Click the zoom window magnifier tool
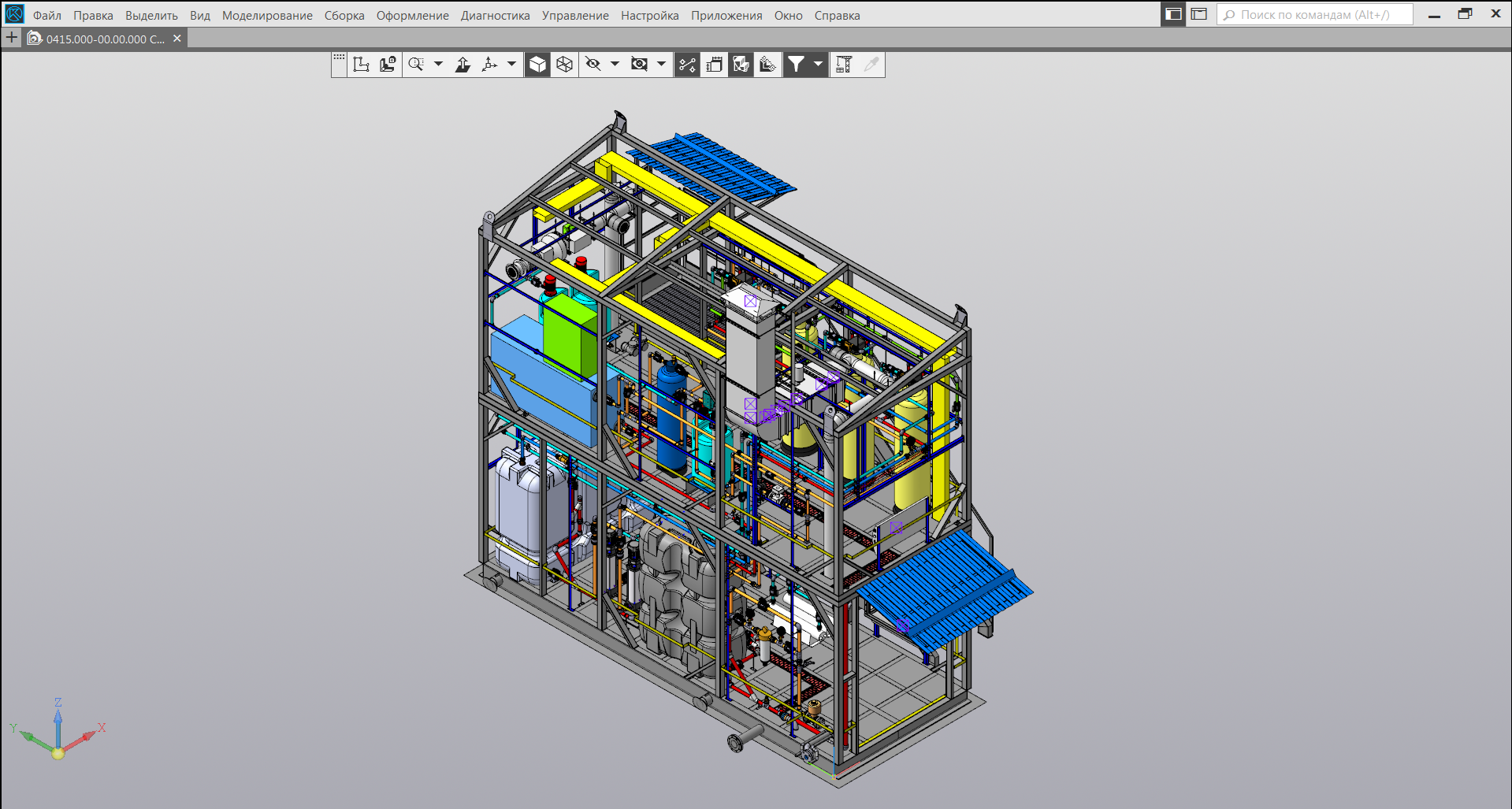Viewport: 1512px width, 809px height. click(416, 65)
